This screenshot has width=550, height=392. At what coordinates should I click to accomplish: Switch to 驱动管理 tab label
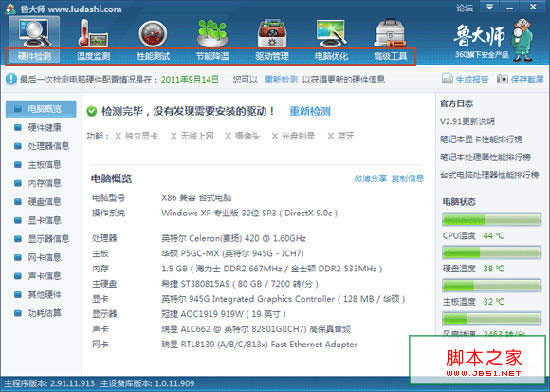[x=272, y=56]
